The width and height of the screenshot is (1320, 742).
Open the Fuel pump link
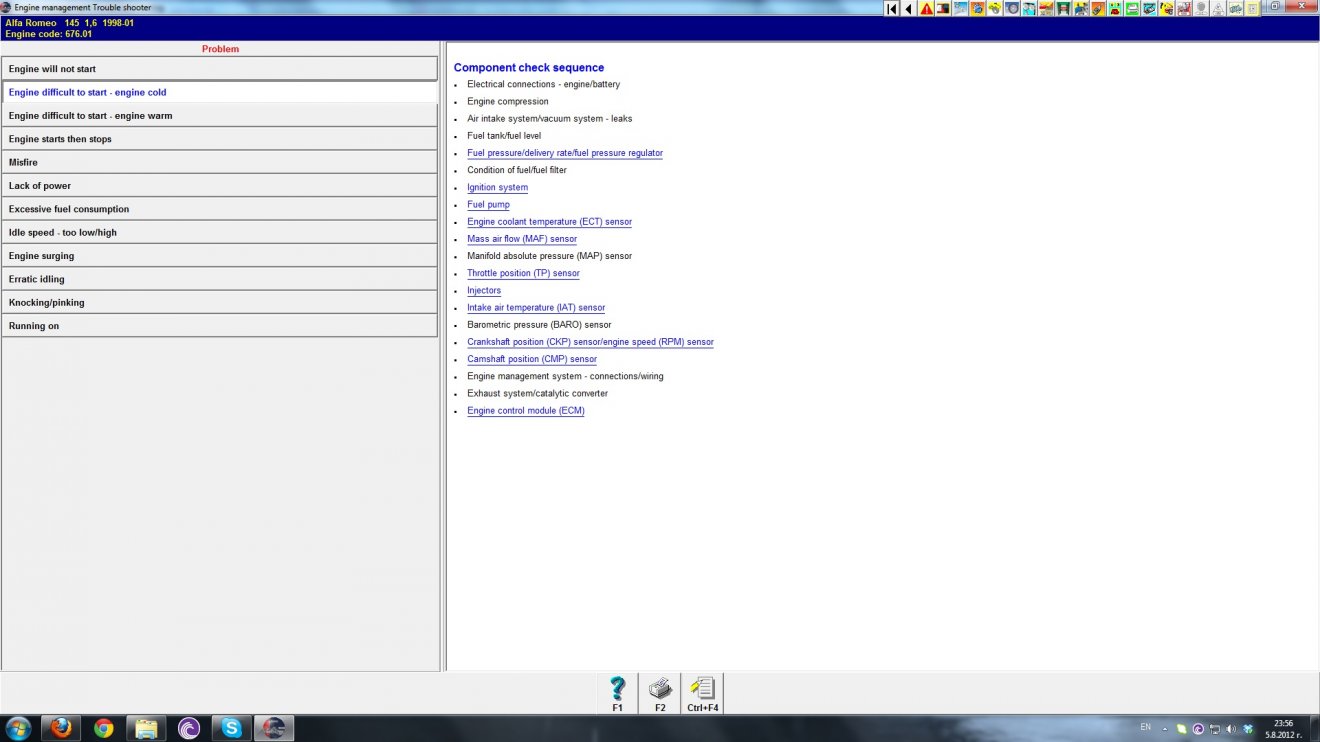[488, 205]
